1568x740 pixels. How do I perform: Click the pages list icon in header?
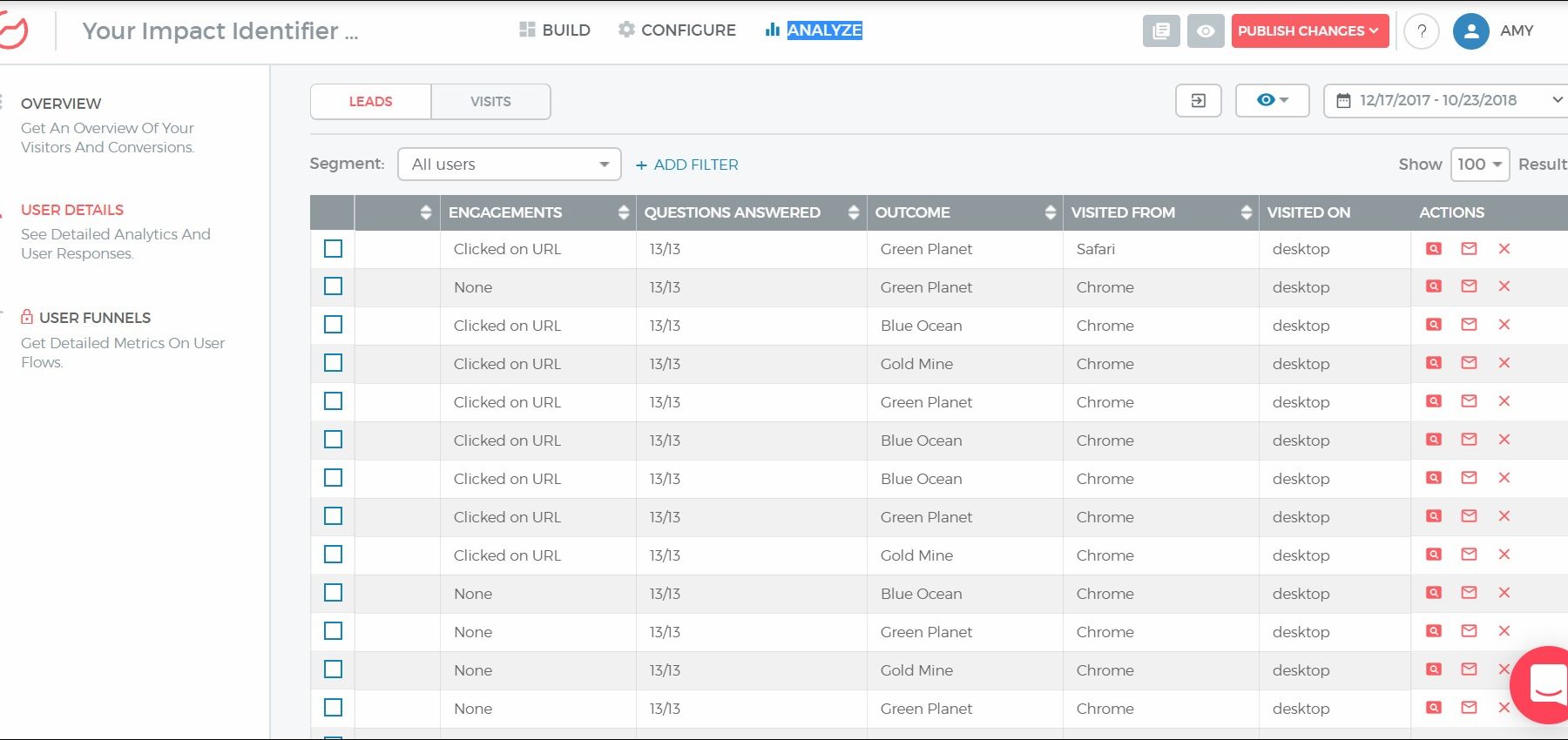coord(1161,31)
